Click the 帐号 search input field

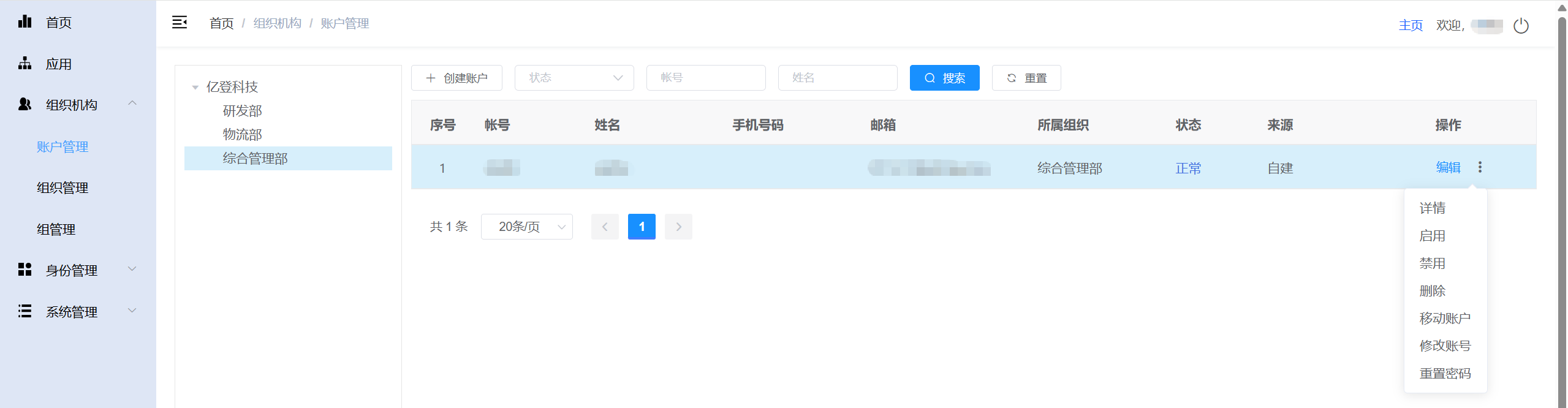point(705,78)
